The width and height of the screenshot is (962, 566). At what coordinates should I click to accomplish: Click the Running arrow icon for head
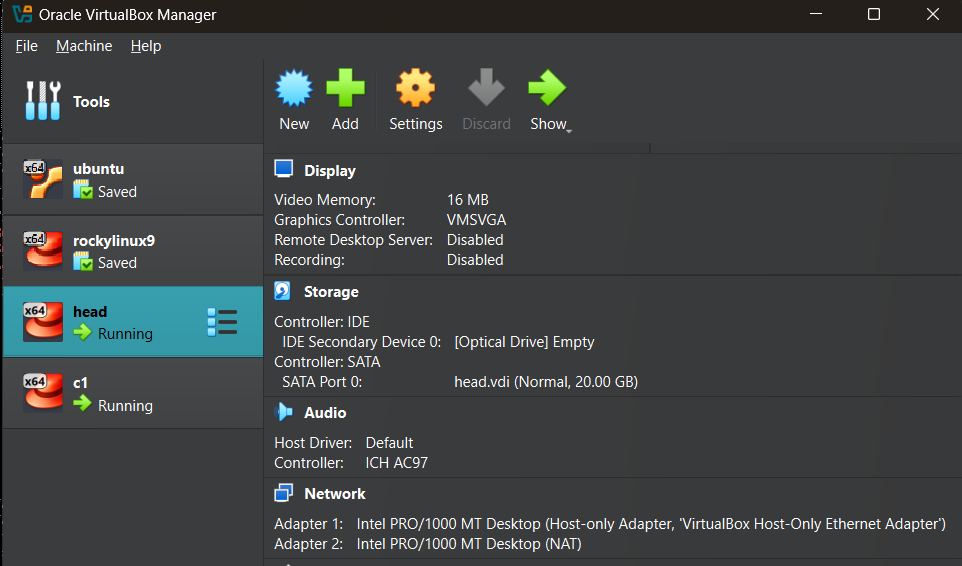pos(82,332)
